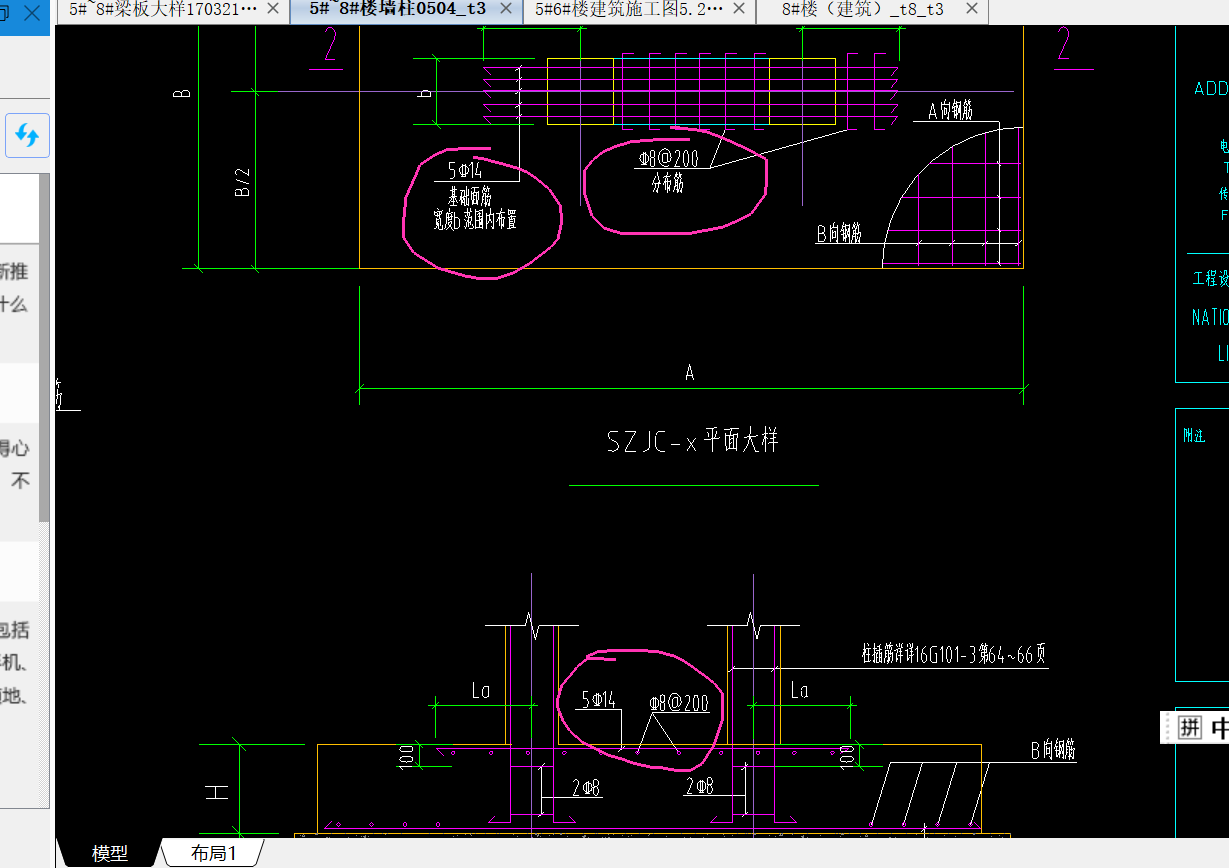Close the 5#~8#梁板大样170321 tab
Screen dimensions: 1229x868
point(274,10)
